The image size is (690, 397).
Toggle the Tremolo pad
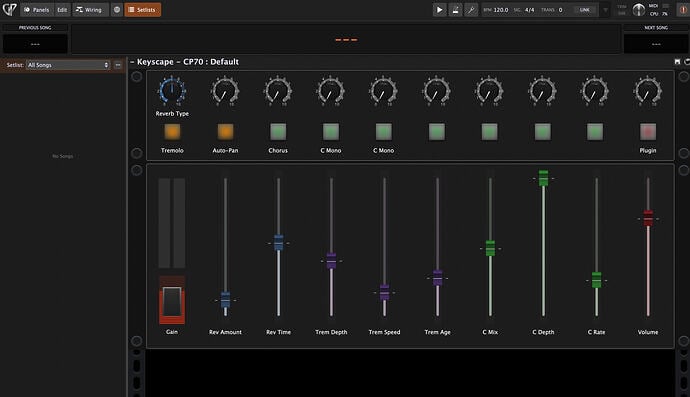172,132
